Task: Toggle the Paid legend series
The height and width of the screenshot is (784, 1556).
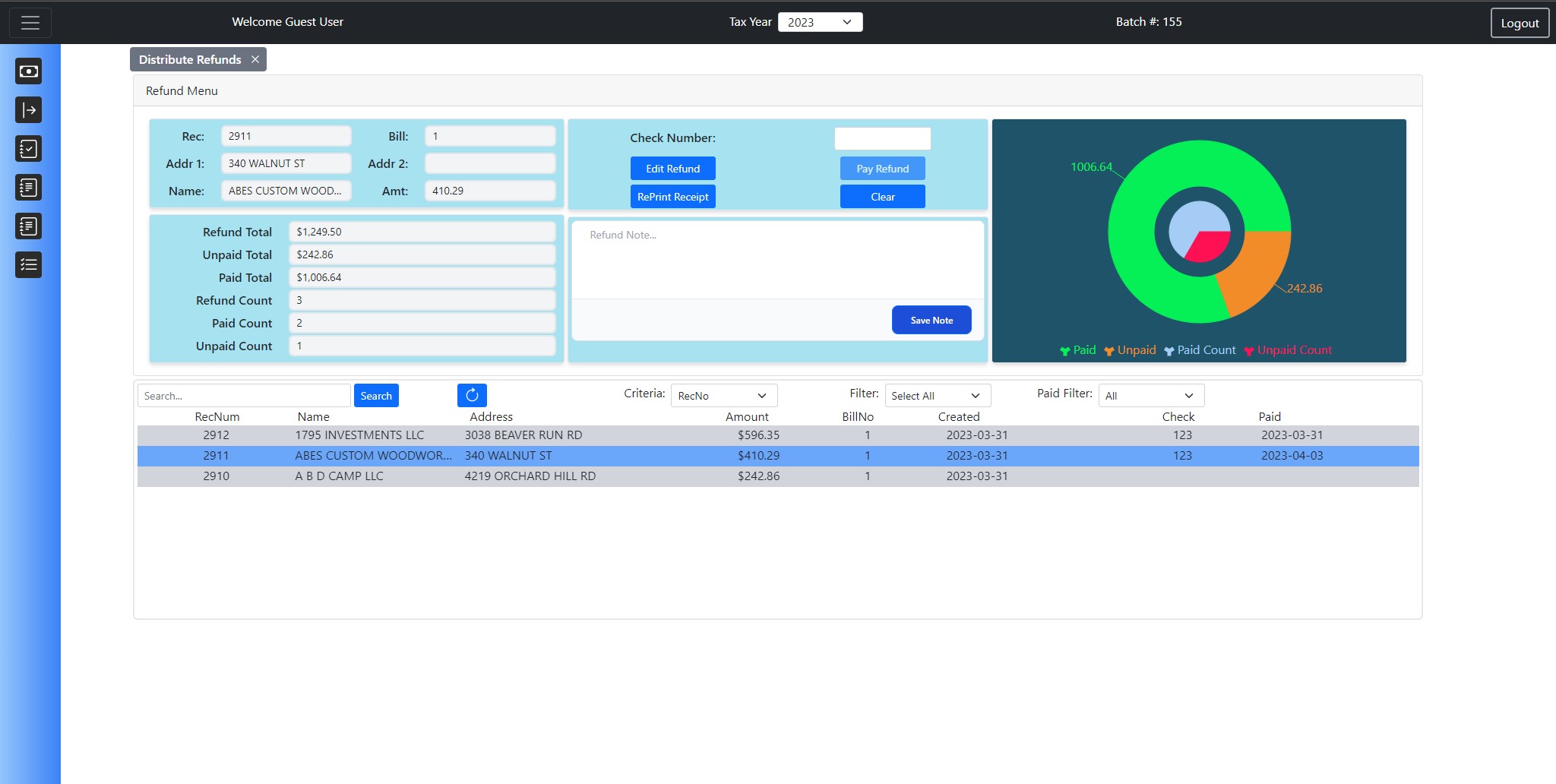Action: pos(1078,350)
